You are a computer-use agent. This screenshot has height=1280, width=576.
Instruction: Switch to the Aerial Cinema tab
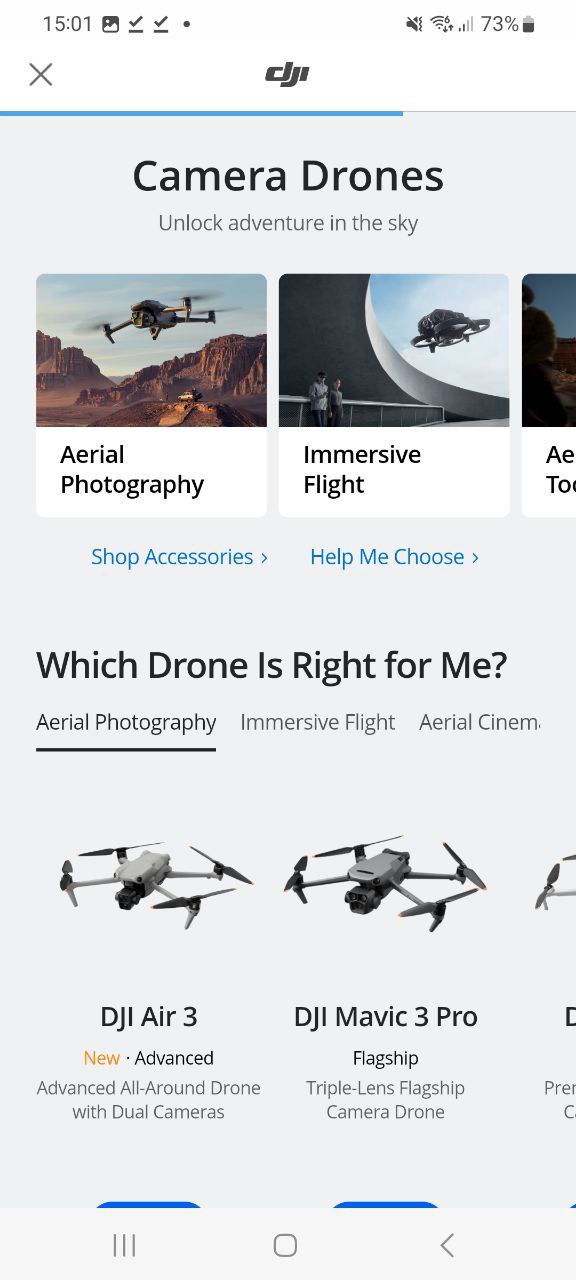[x=479, y=722]
